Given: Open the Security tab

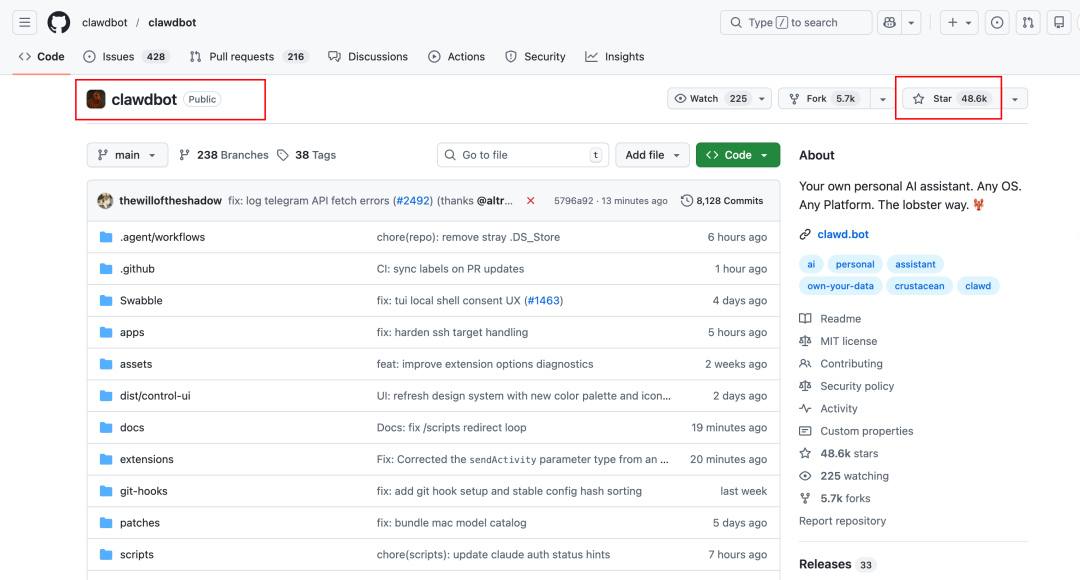Looking at the screenshot, I should coord(535,56).
